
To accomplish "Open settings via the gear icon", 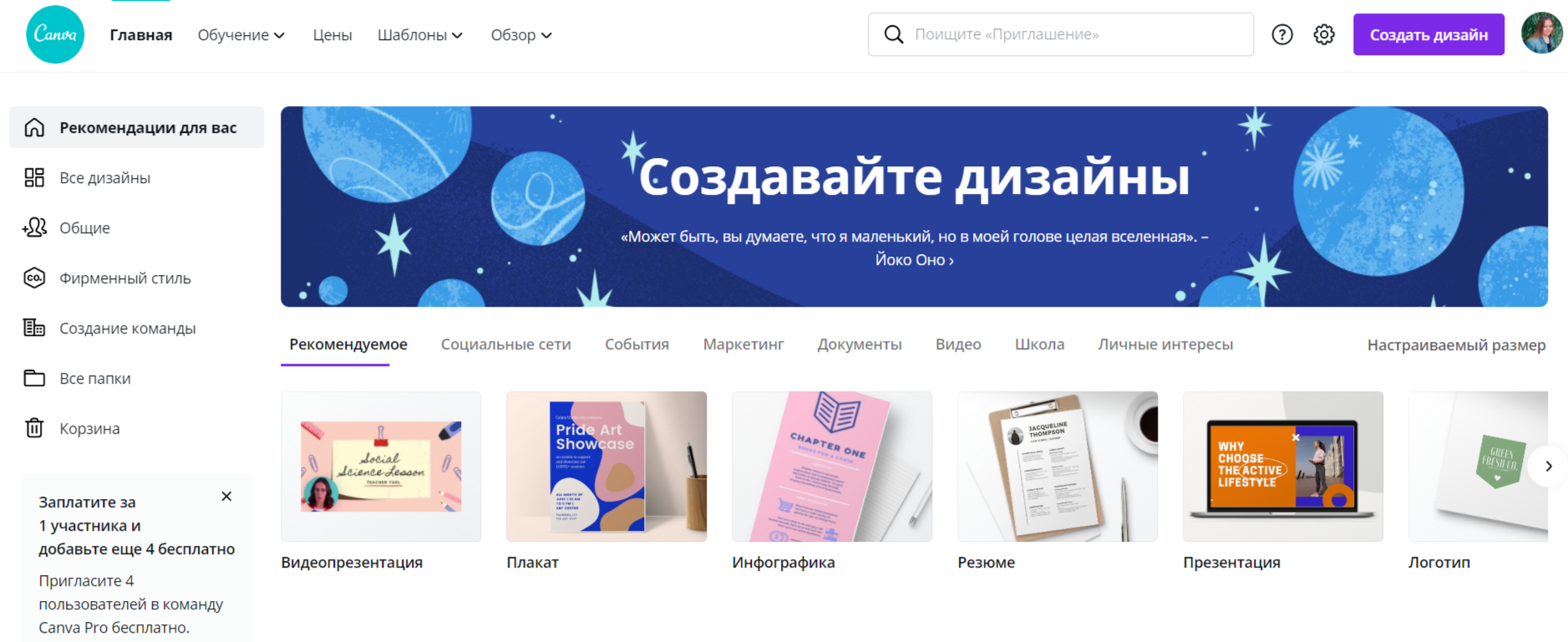I will click(1324, 34).
